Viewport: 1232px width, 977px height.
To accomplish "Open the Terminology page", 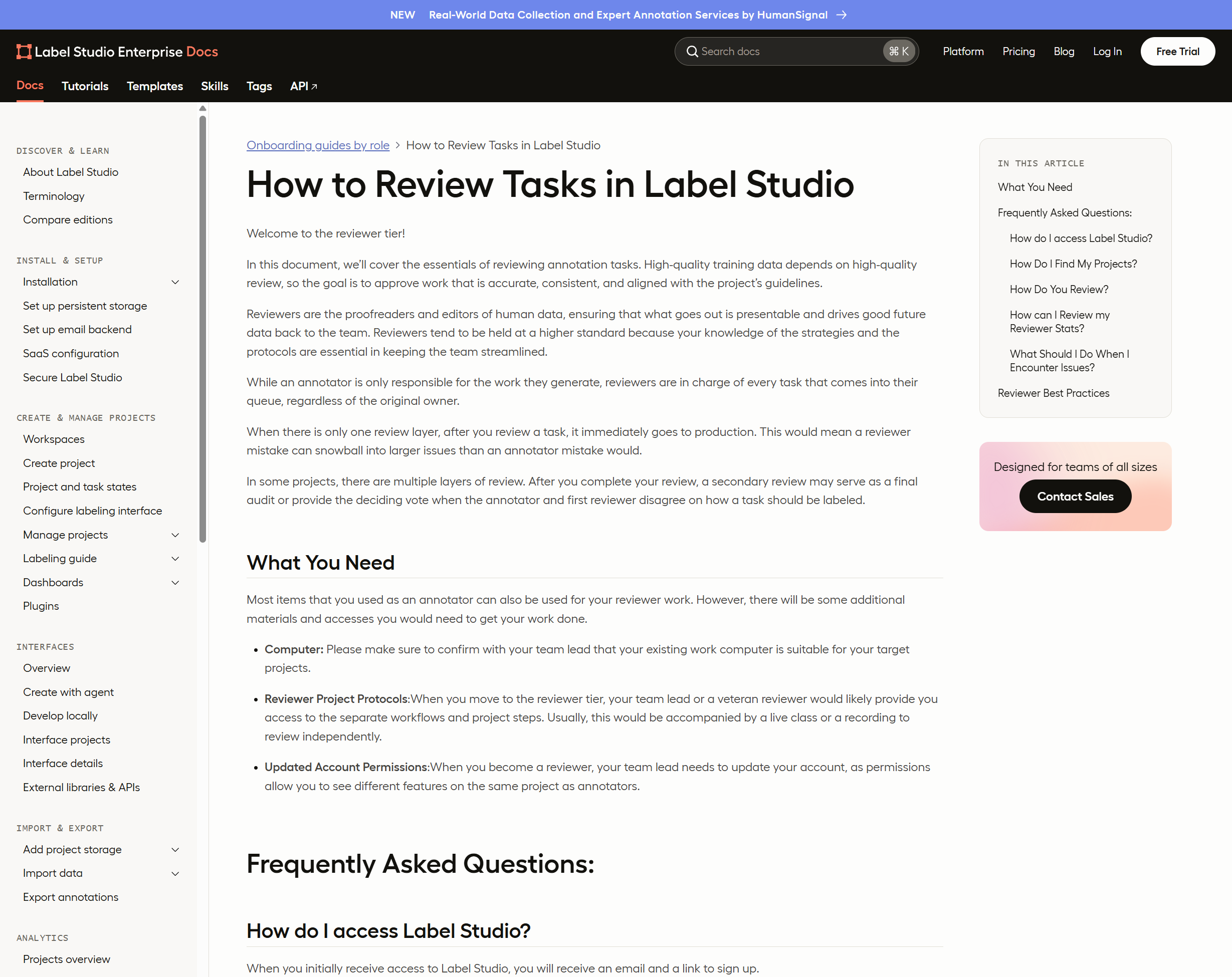I will click(x=54, y=196).
